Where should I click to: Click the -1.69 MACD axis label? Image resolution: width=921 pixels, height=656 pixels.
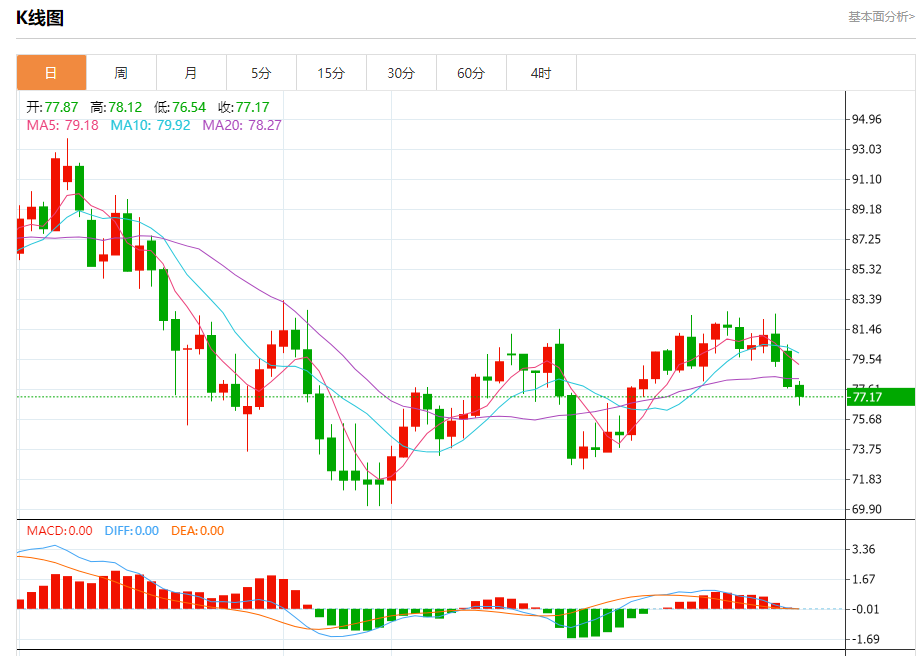click(x=866, y=639)
